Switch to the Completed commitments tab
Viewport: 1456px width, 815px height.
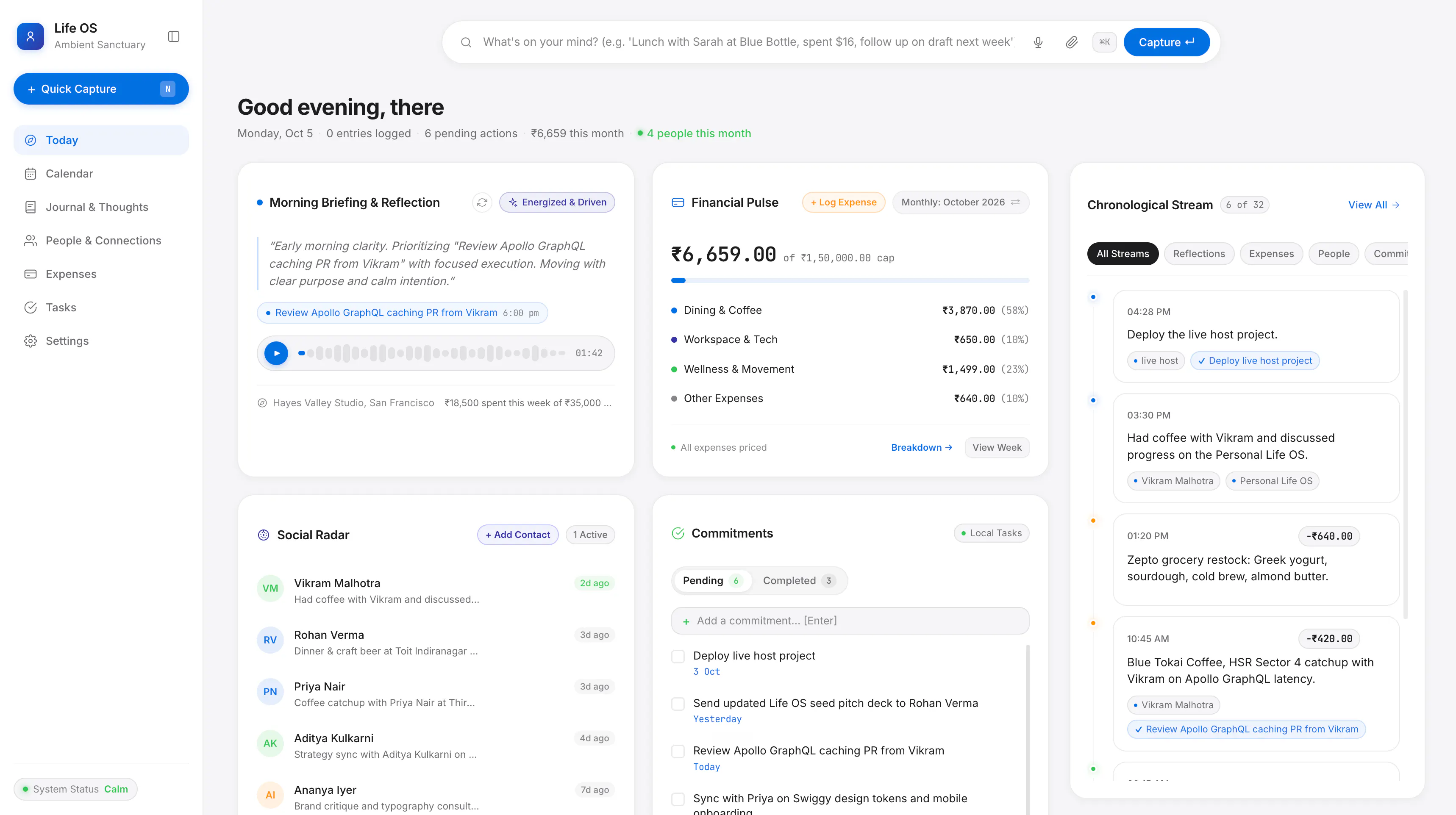point(798,580)
